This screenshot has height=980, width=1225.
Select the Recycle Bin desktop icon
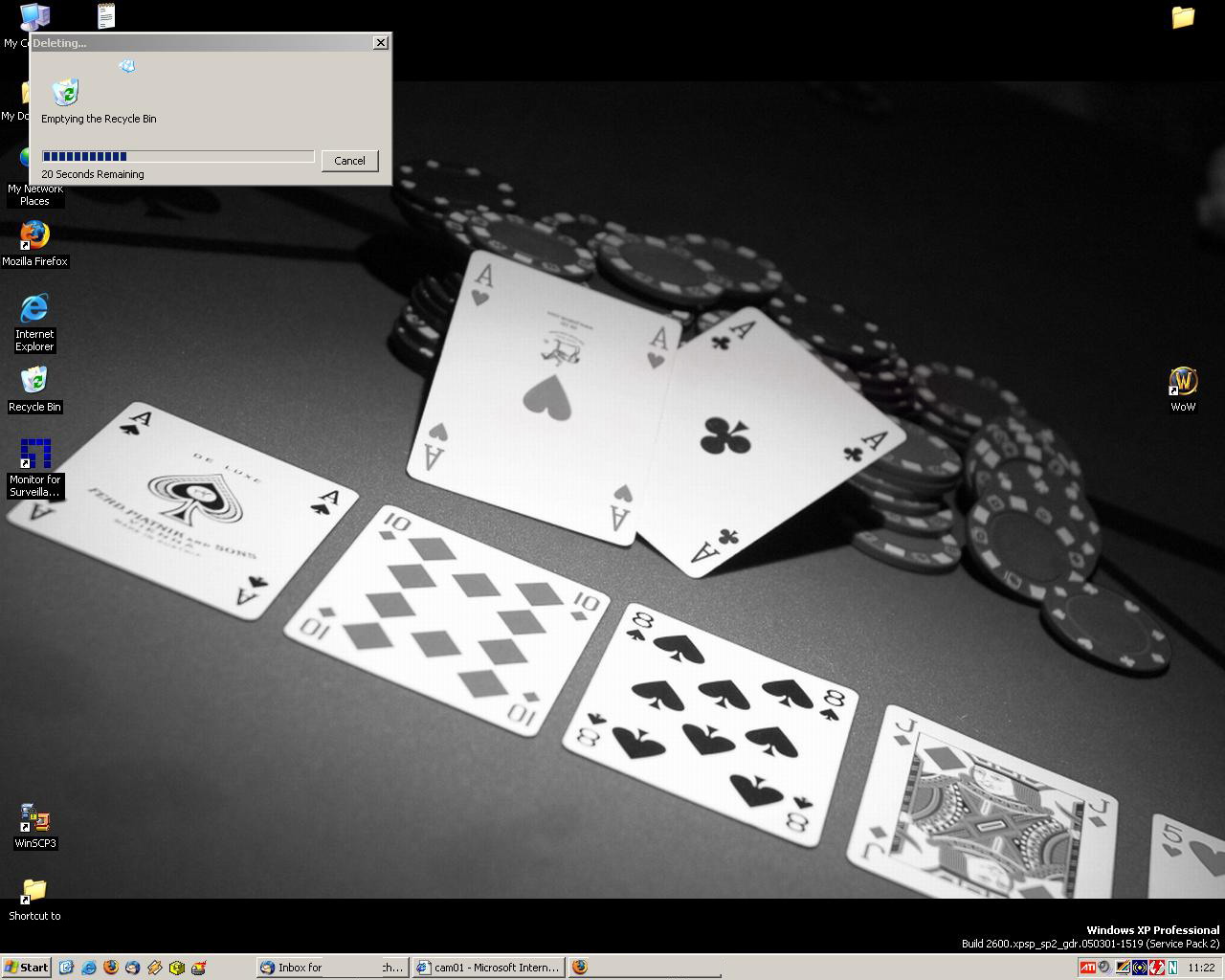coord(34,381)
